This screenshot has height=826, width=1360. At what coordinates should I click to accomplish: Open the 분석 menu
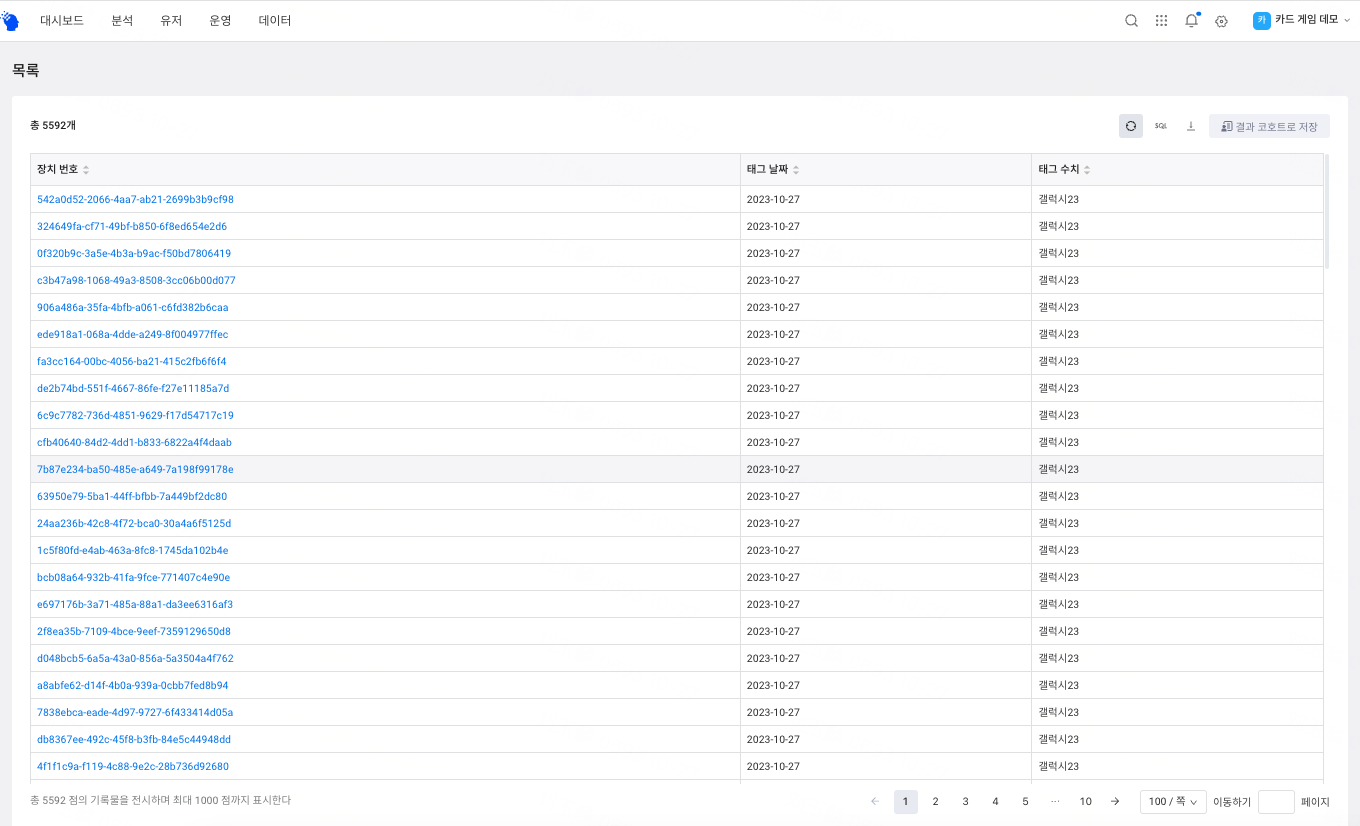[x=122, y=20]
